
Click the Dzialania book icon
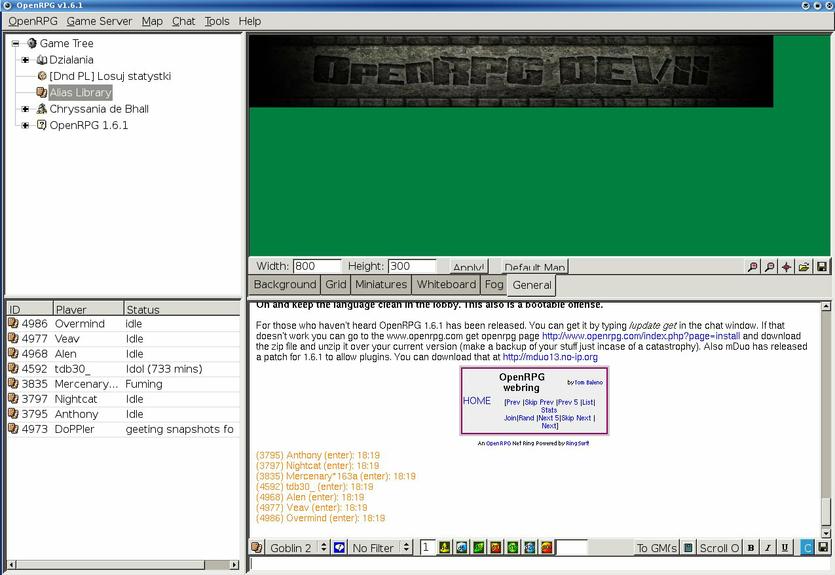42,60
